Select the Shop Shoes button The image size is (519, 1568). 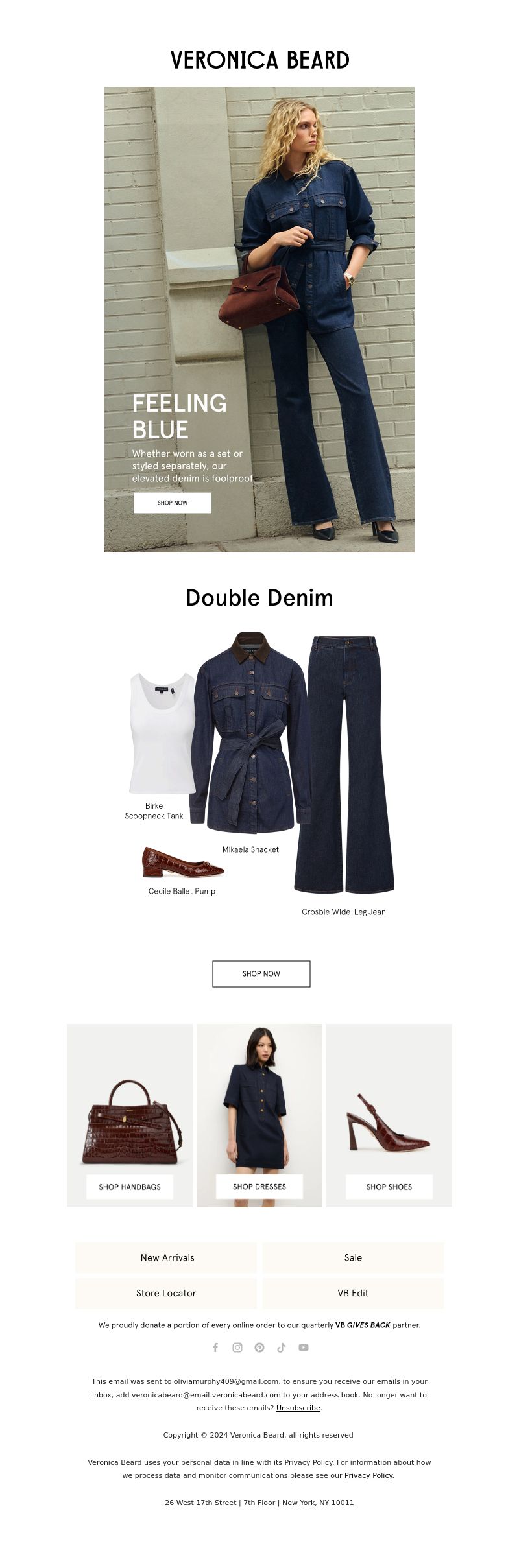coord(389,1187)
